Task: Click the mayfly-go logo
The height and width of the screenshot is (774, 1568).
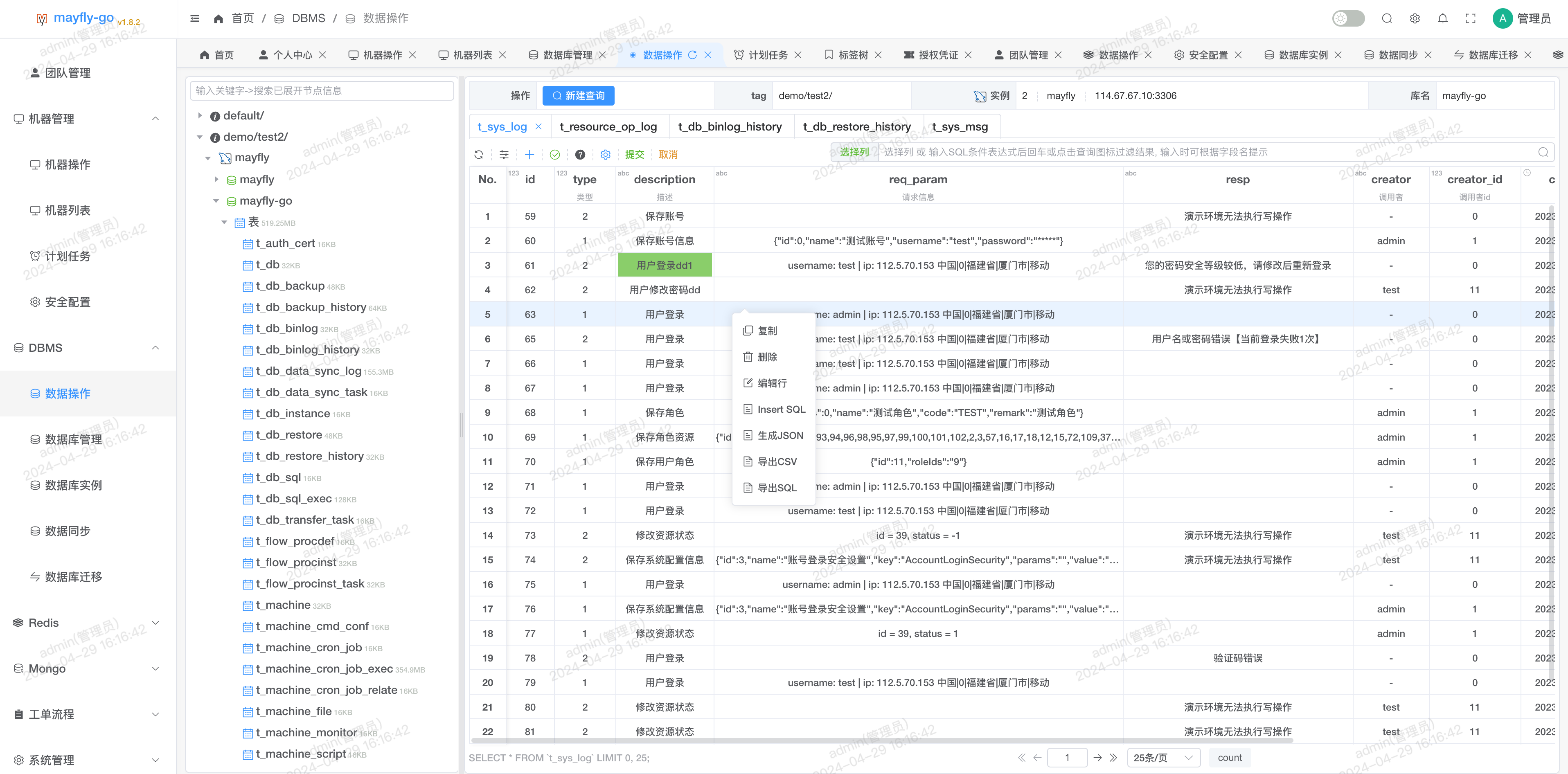Action: (x=75, y=18)
